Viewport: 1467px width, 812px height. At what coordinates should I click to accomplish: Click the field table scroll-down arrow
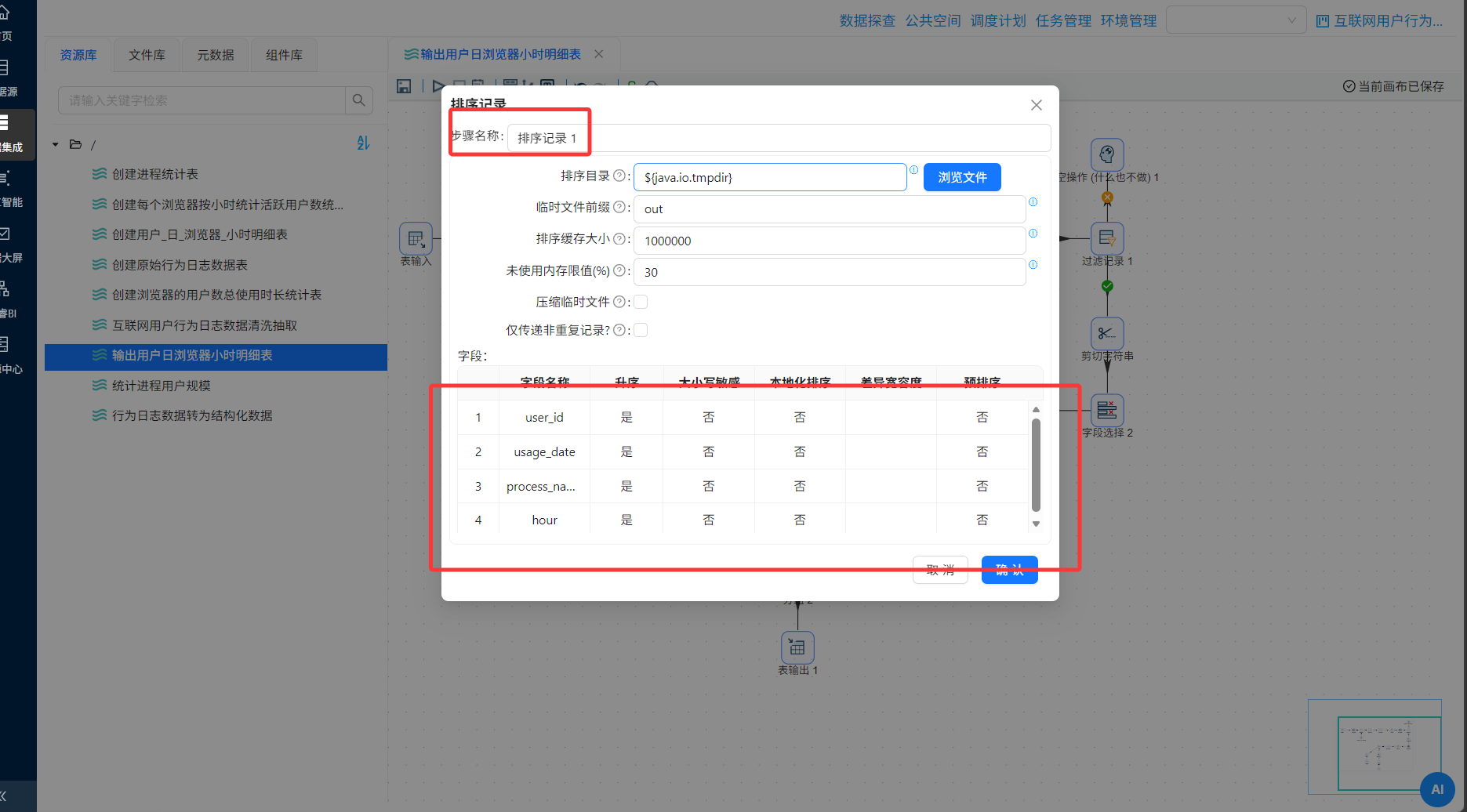tap(1036, 524)
